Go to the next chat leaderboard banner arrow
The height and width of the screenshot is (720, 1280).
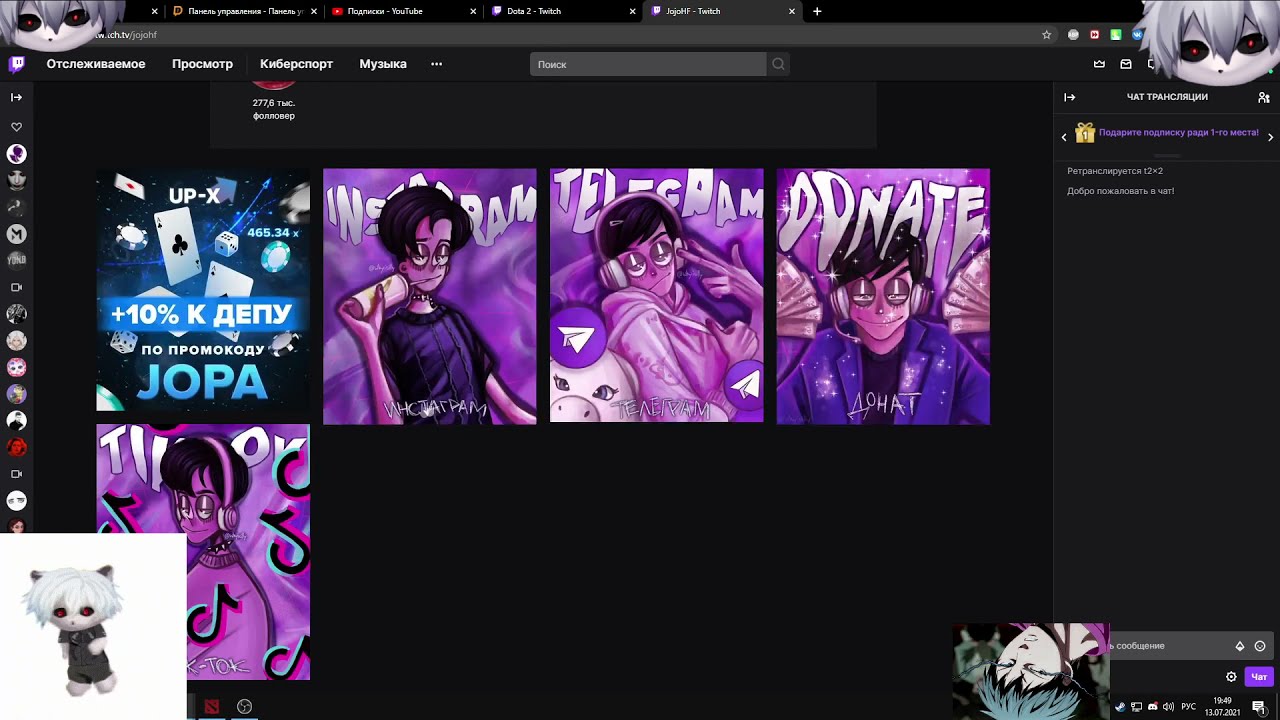click(1270, 137)
